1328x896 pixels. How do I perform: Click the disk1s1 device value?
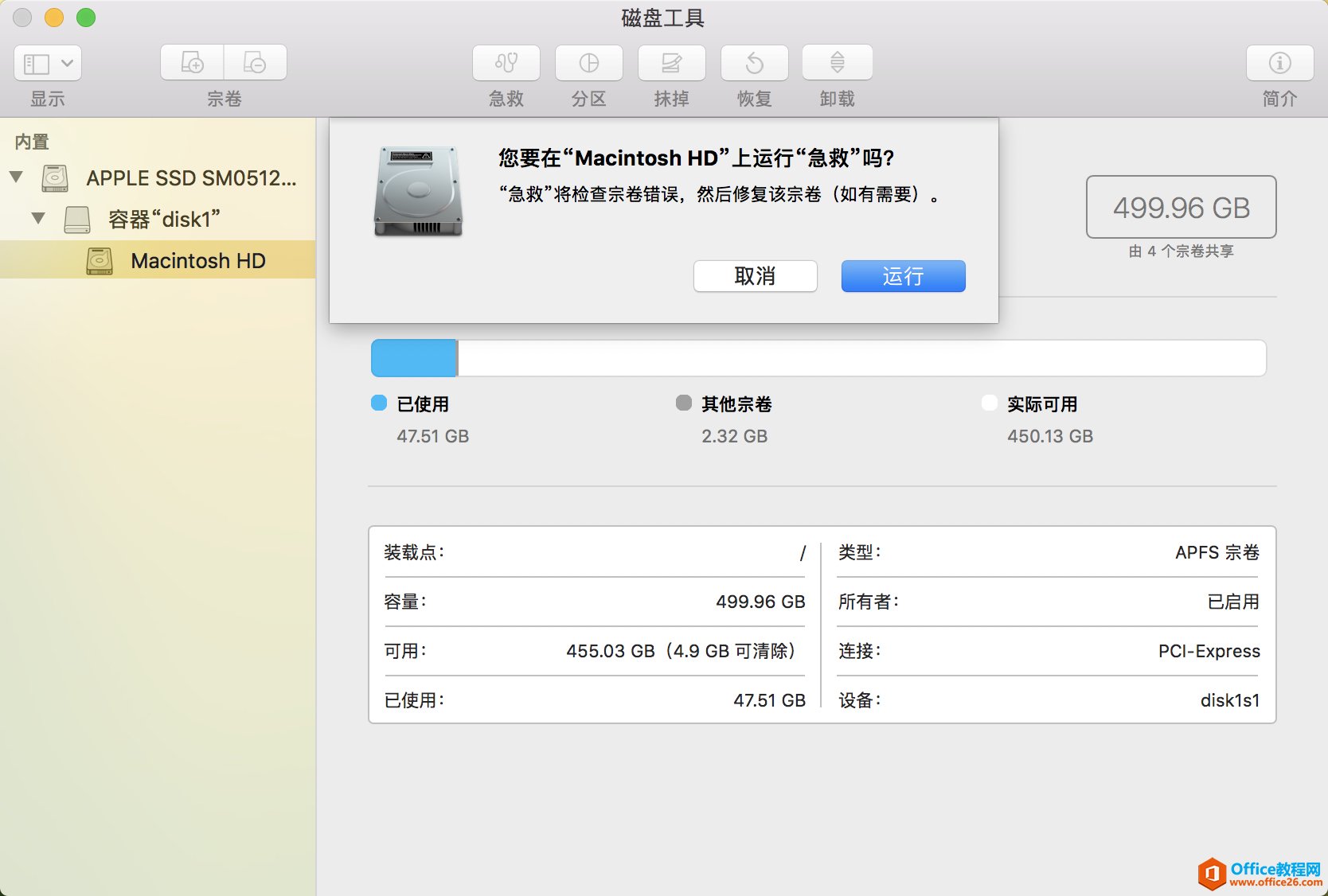point(1230,700)
